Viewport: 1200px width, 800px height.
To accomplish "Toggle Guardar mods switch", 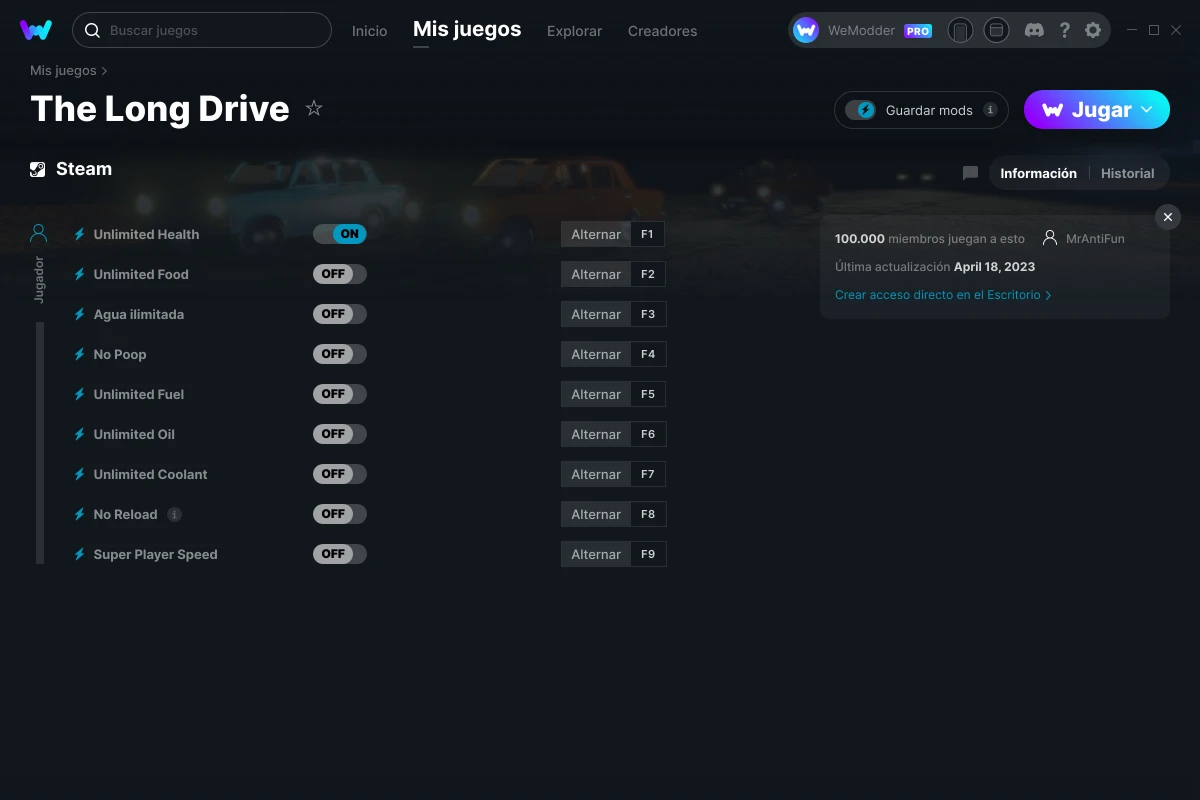I will (860, 110).
